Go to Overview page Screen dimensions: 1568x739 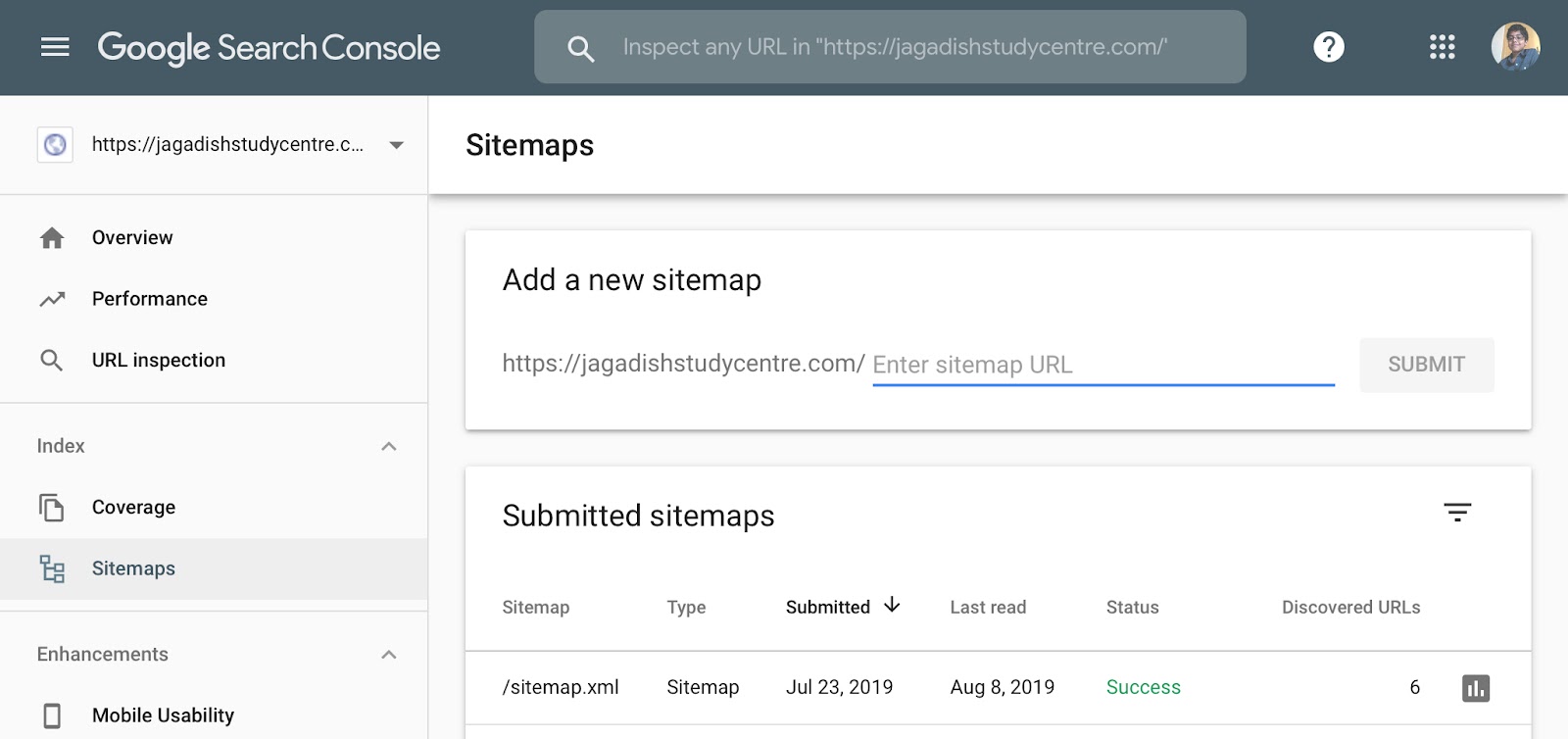[132, 238]
